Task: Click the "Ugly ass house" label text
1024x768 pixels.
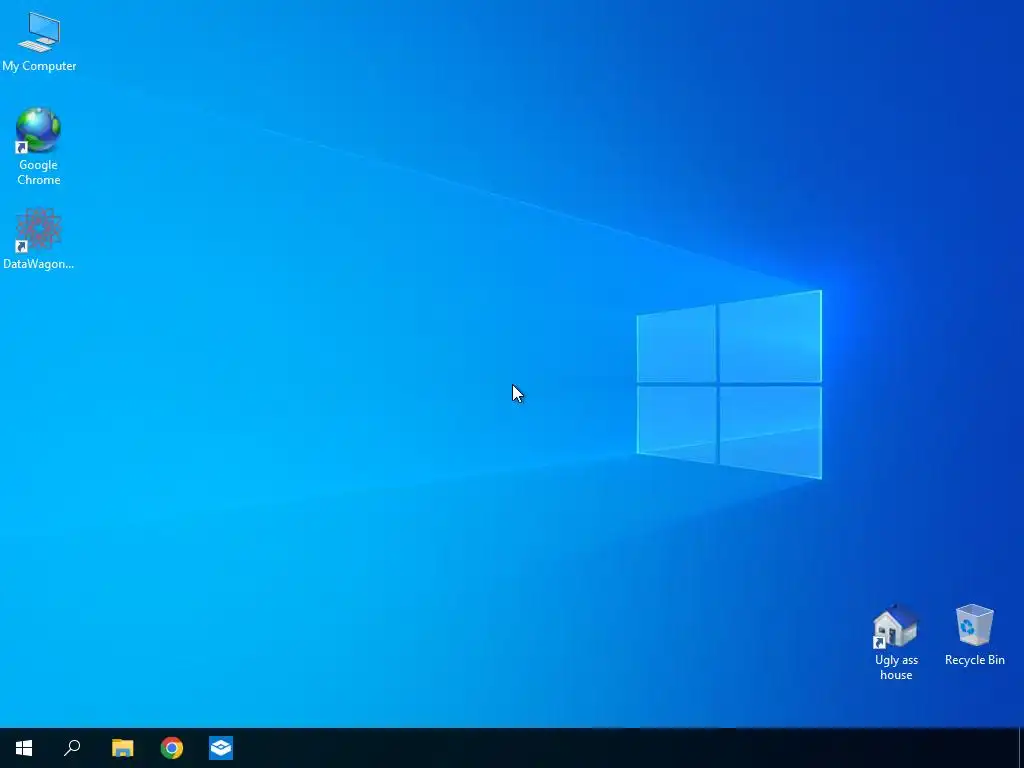Action: [896, 667]
